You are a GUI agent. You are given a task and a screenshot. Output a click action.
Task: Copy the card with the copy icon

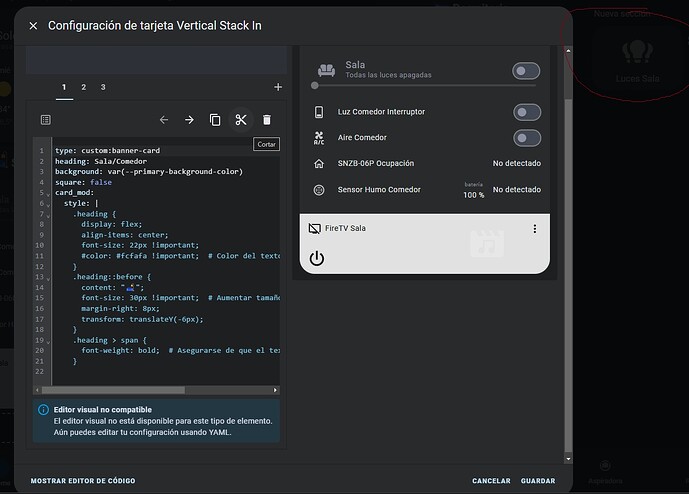215,120
